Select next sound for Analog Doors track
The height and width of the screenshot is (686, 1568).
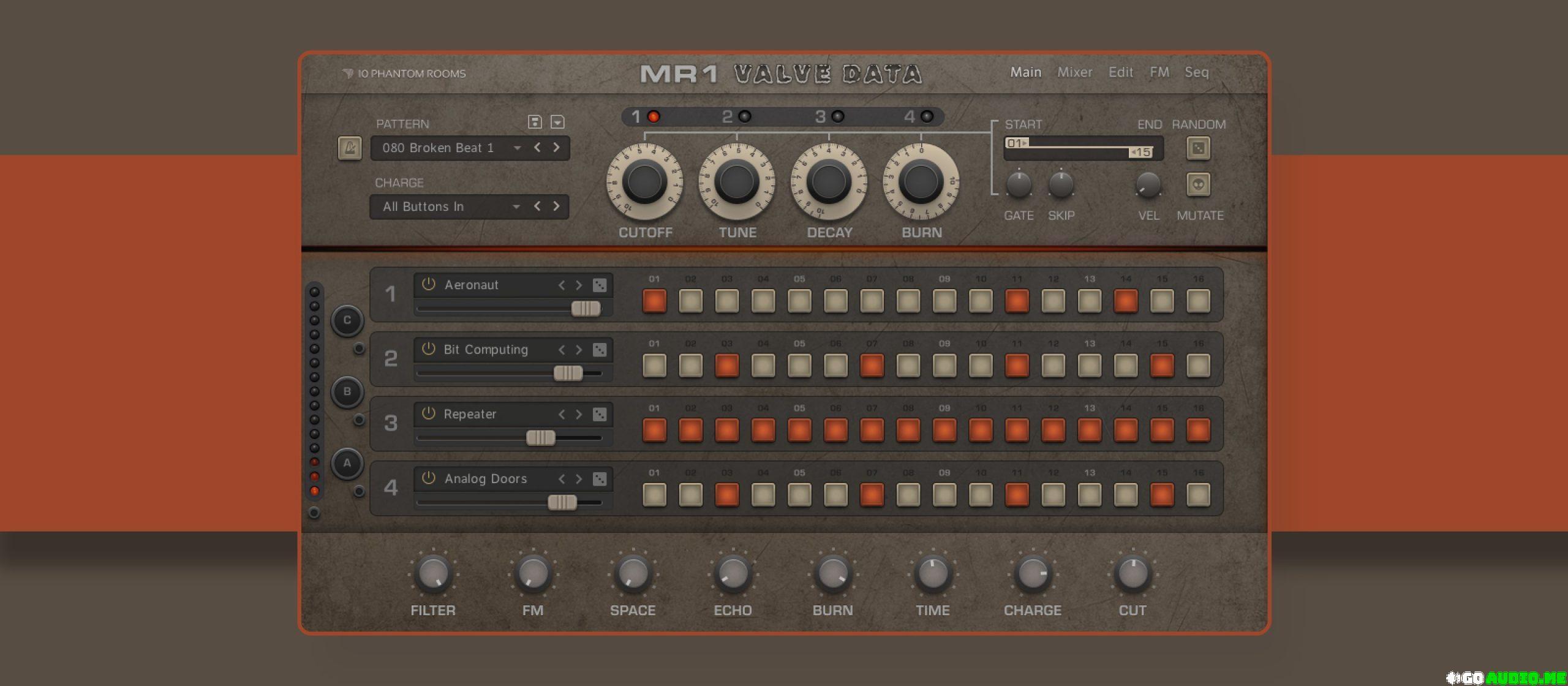pos(579,479)
